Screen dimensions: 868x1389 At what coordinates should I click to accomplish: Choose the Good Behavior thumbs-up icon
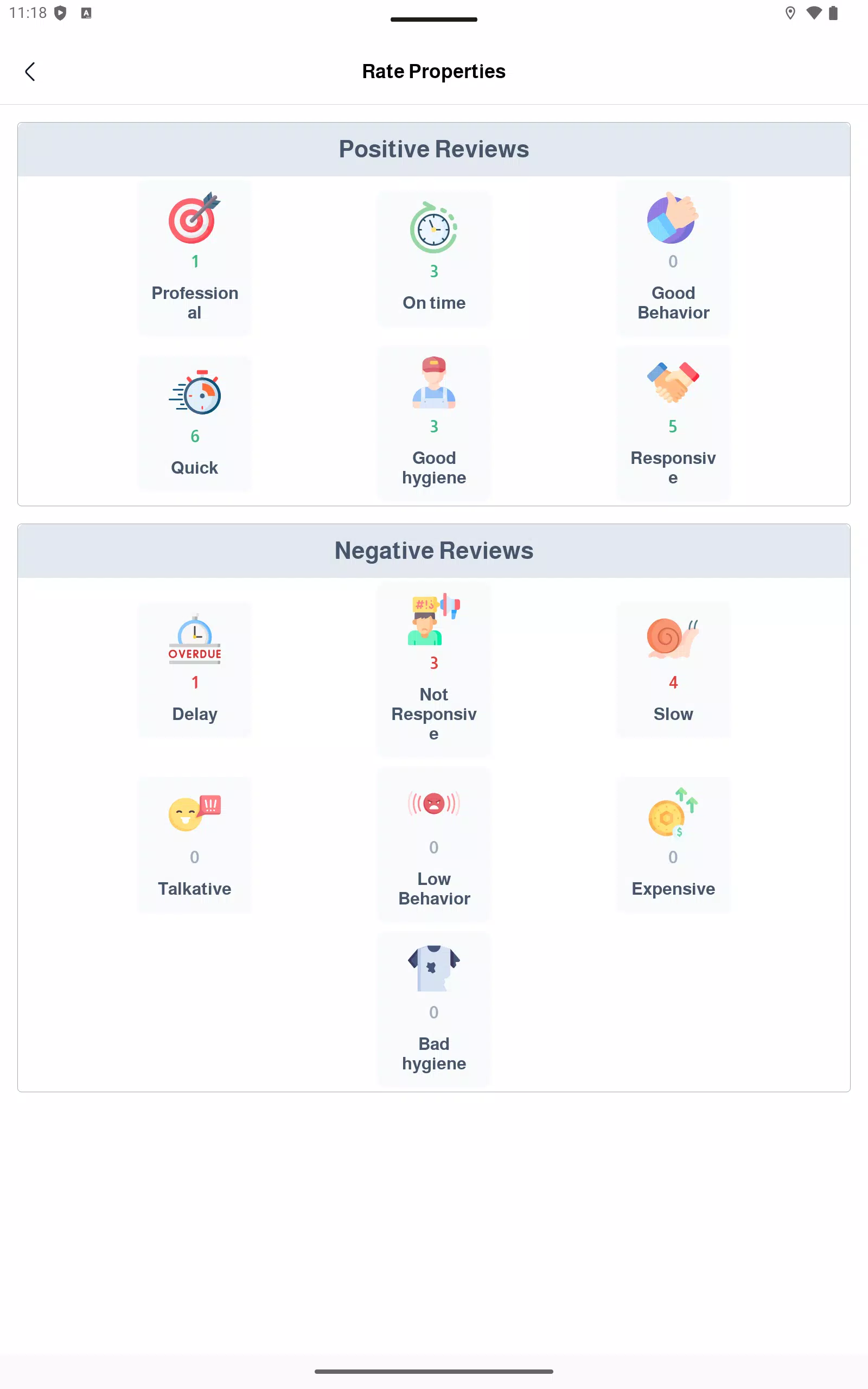pyautogui.click(x=673, y=218)
